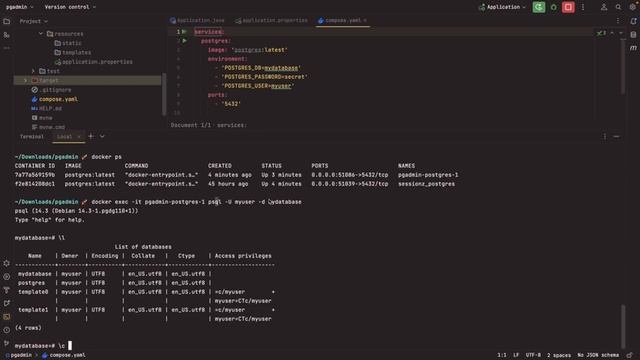Change UTF-8 file encoding in status bar
This screenshot has height=360, width=640.
533,356
